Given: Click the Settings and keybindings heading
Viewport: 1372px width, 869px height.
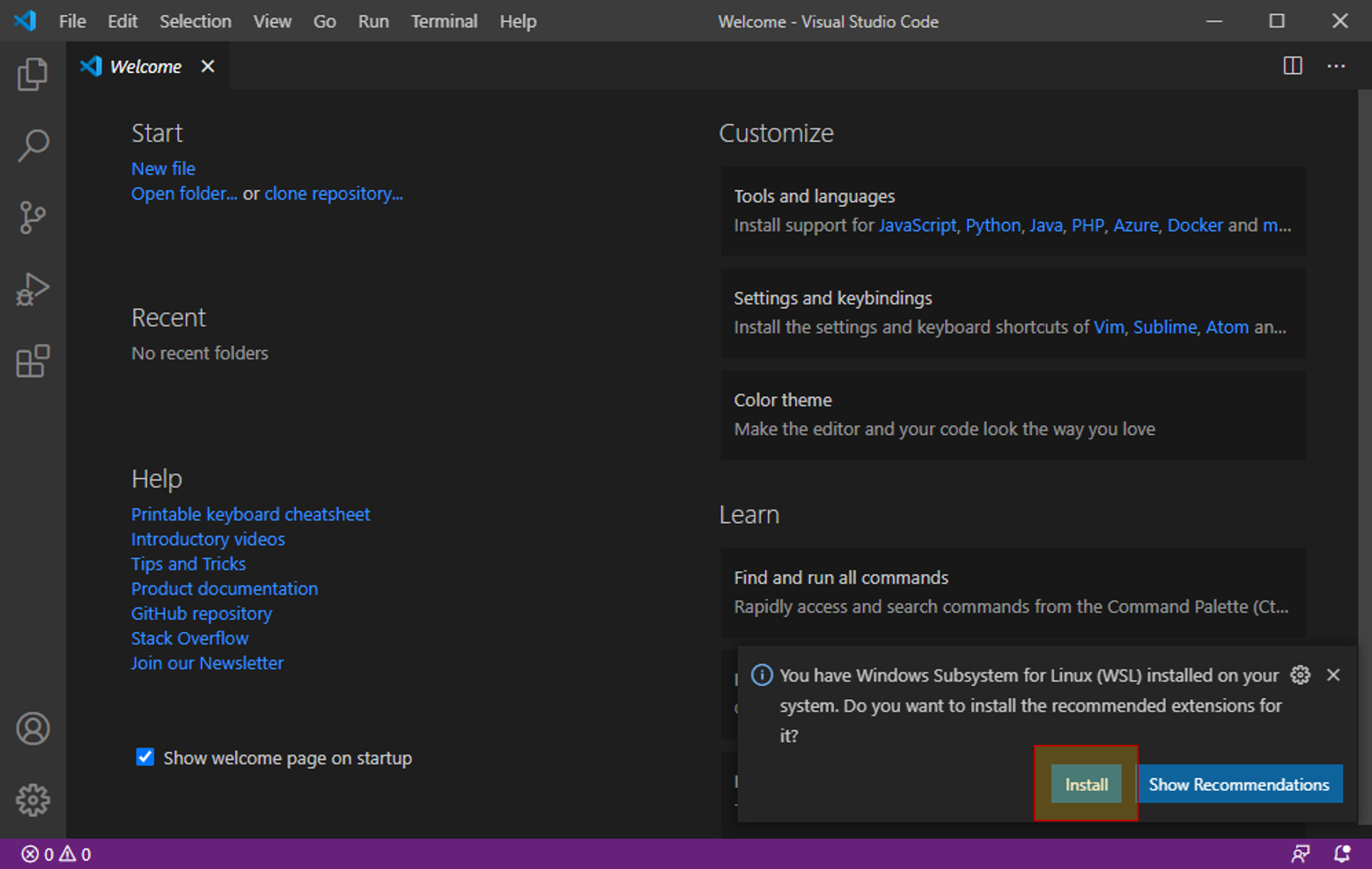Looking at the screenshot, I should click(x=833, y=298).
